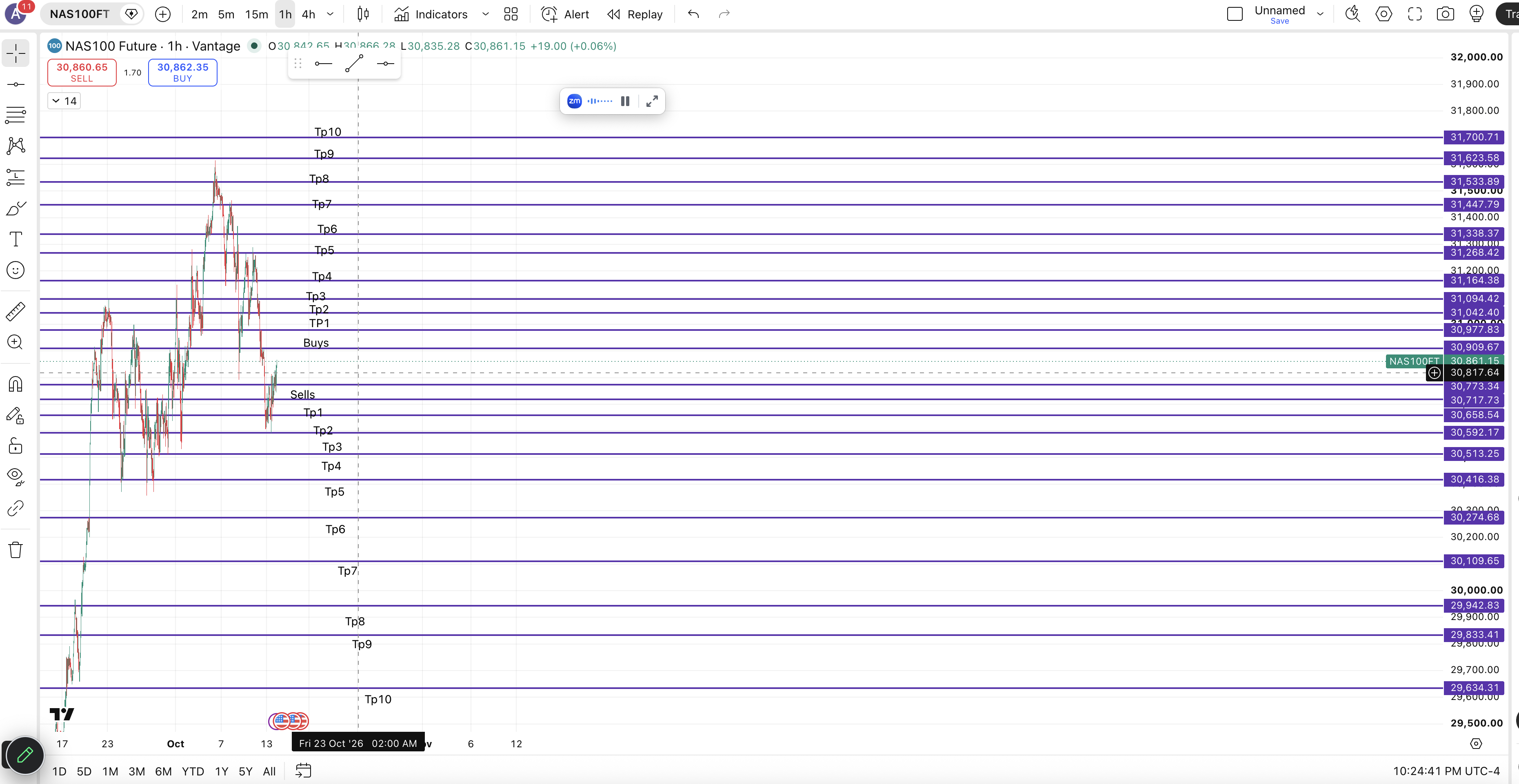Expand the time interval dropdown arrow
Screen dimensions: 1519x784
330,14
